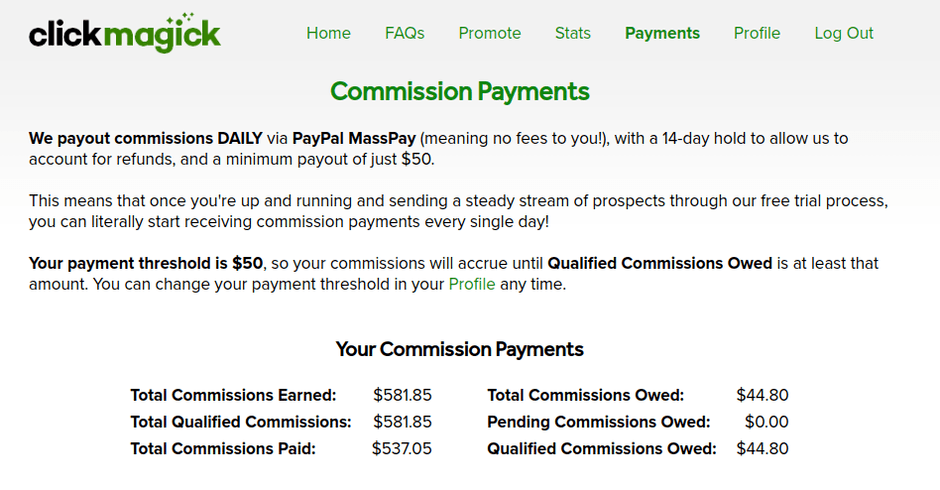
Task: Click the Total Qualified Commissions label
Action: point(241,422)
